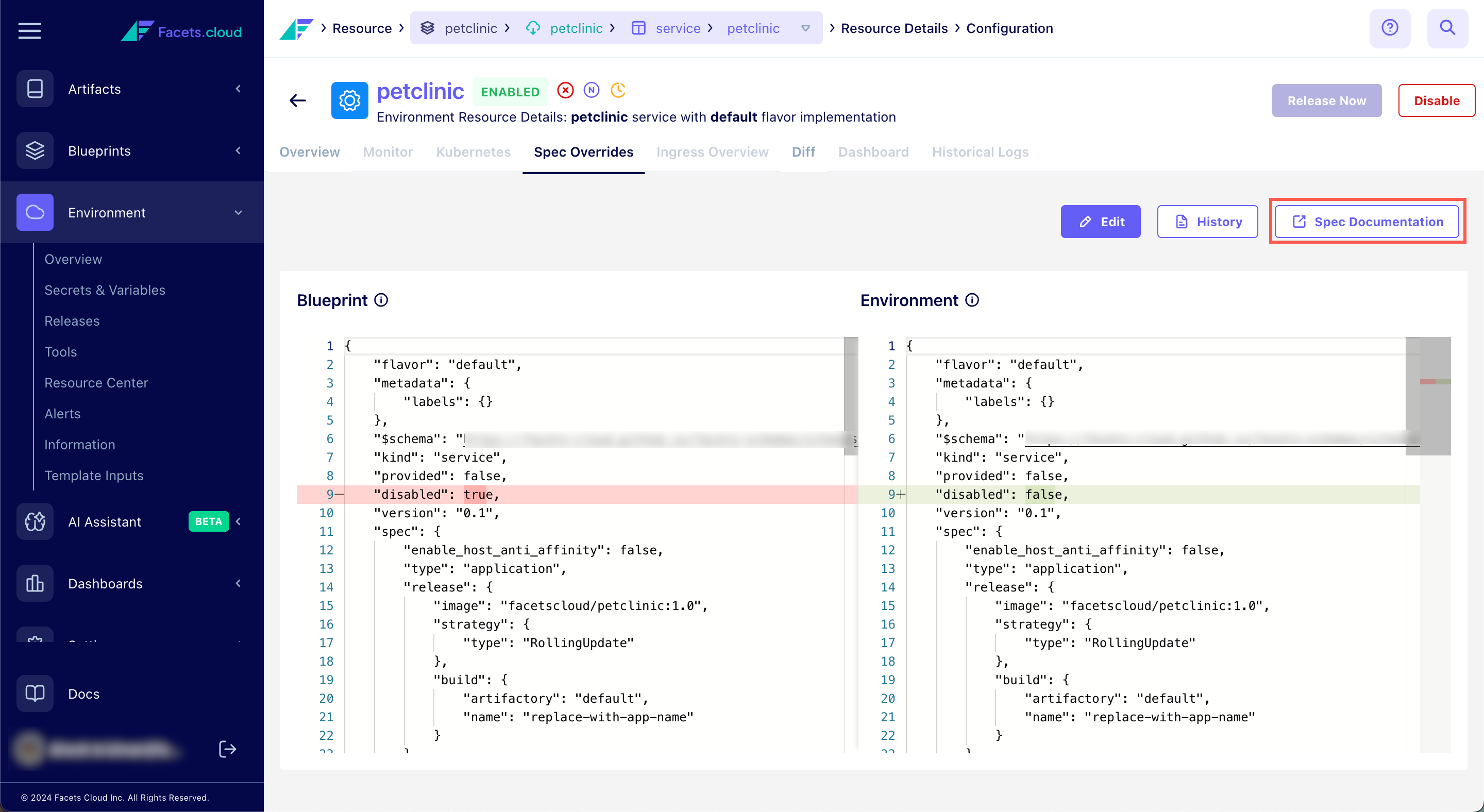
Task: Expand the Artifacts menu chevron
Action: (238, 89)
